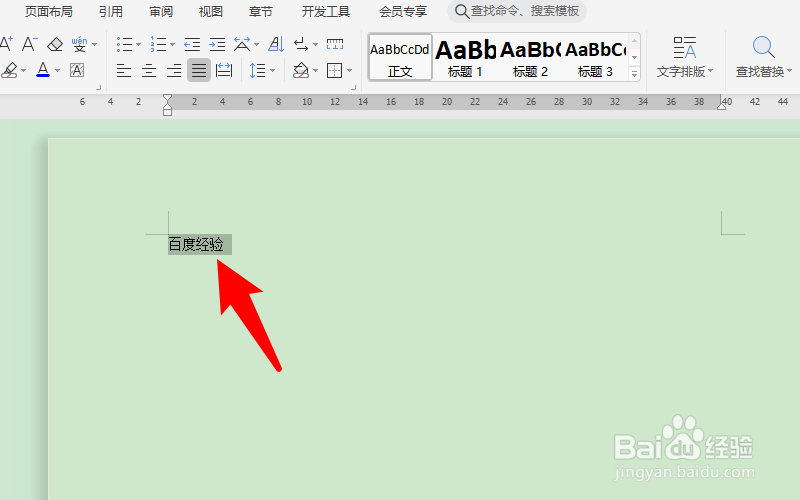The height and width of the screenshot is (500, 800).
Task: Expand the line spacing dropdown arrow
Action: [x=272, y=70]
